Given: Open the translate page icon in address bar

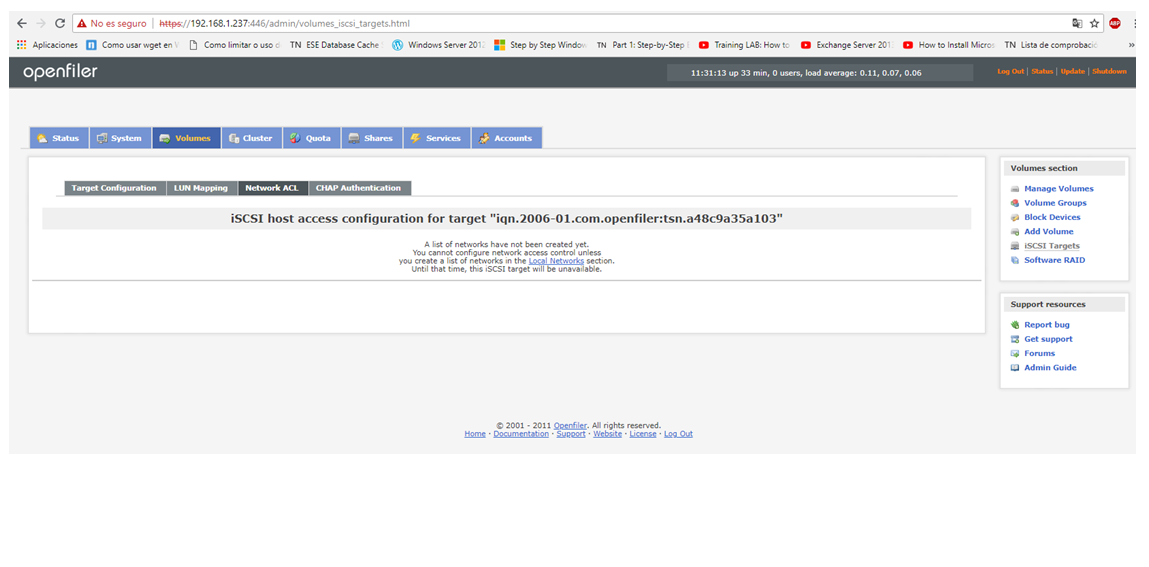Looking at the screenshot, I should click(1077, 23).
